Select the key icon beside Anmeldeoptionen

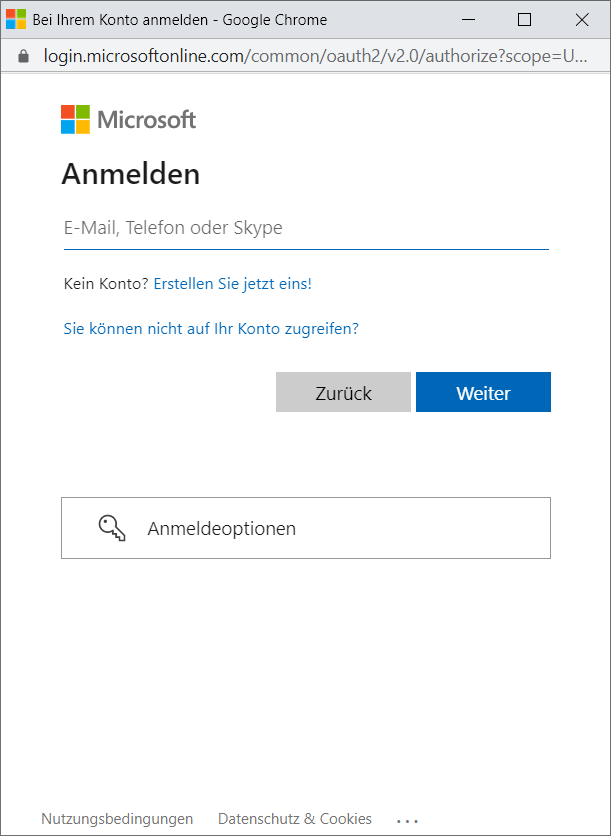coord(111,527)
